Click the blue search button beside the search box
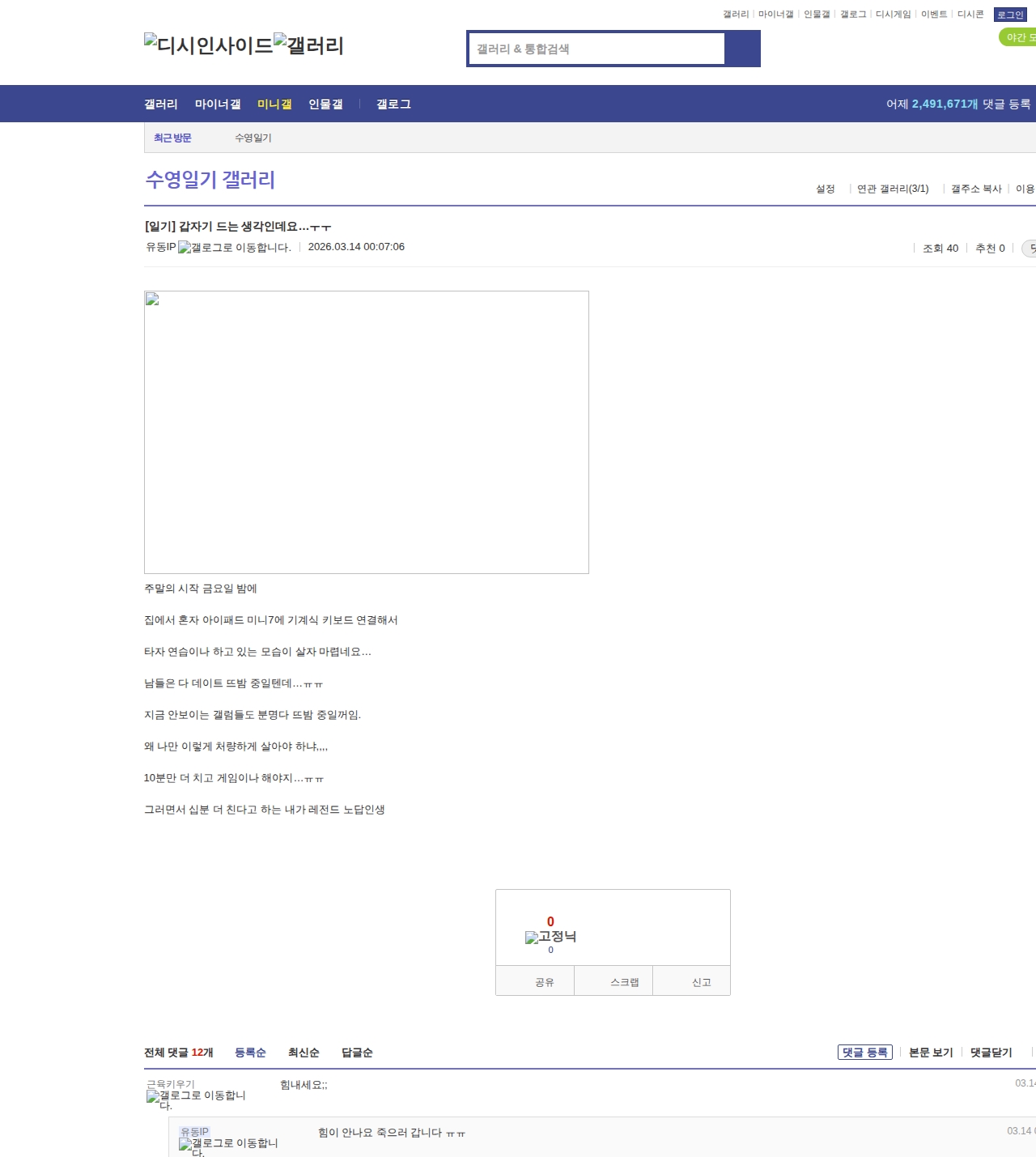The height and width of the screenshot is (1157, 1036). 743,49
